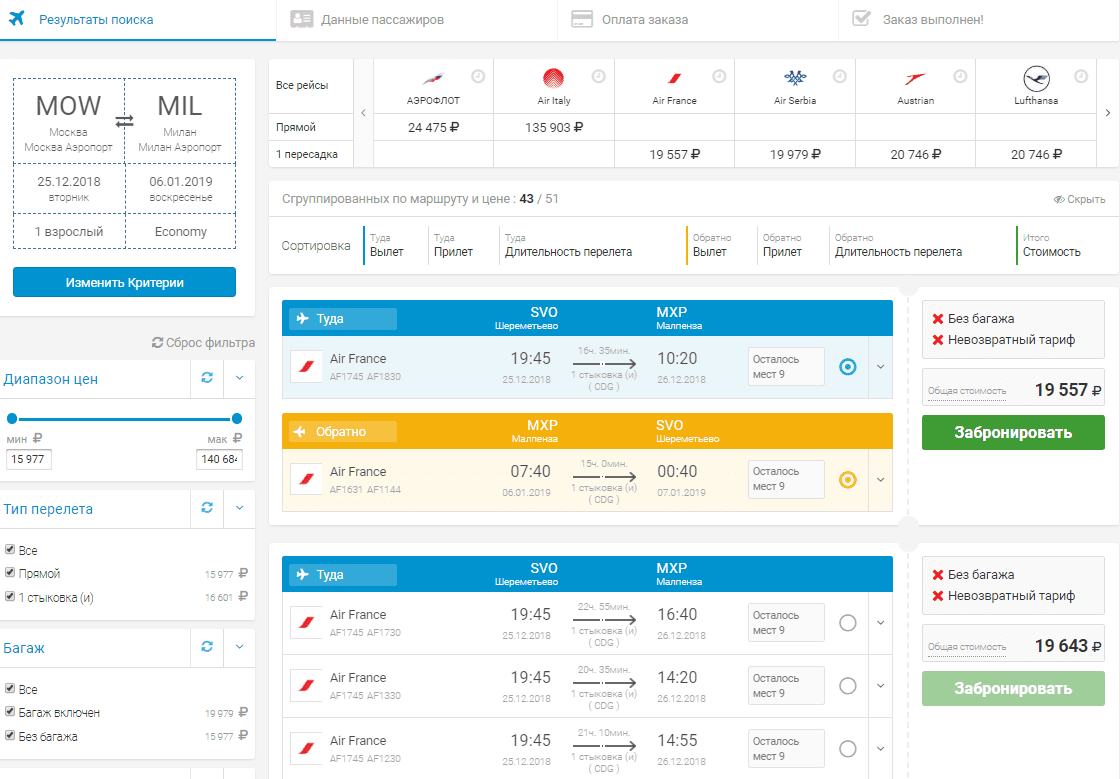Select Aeroflot direct price 24 475 ₽
Image resolution: width=1120 pixels, height=779 pixels.
point(433,127)
